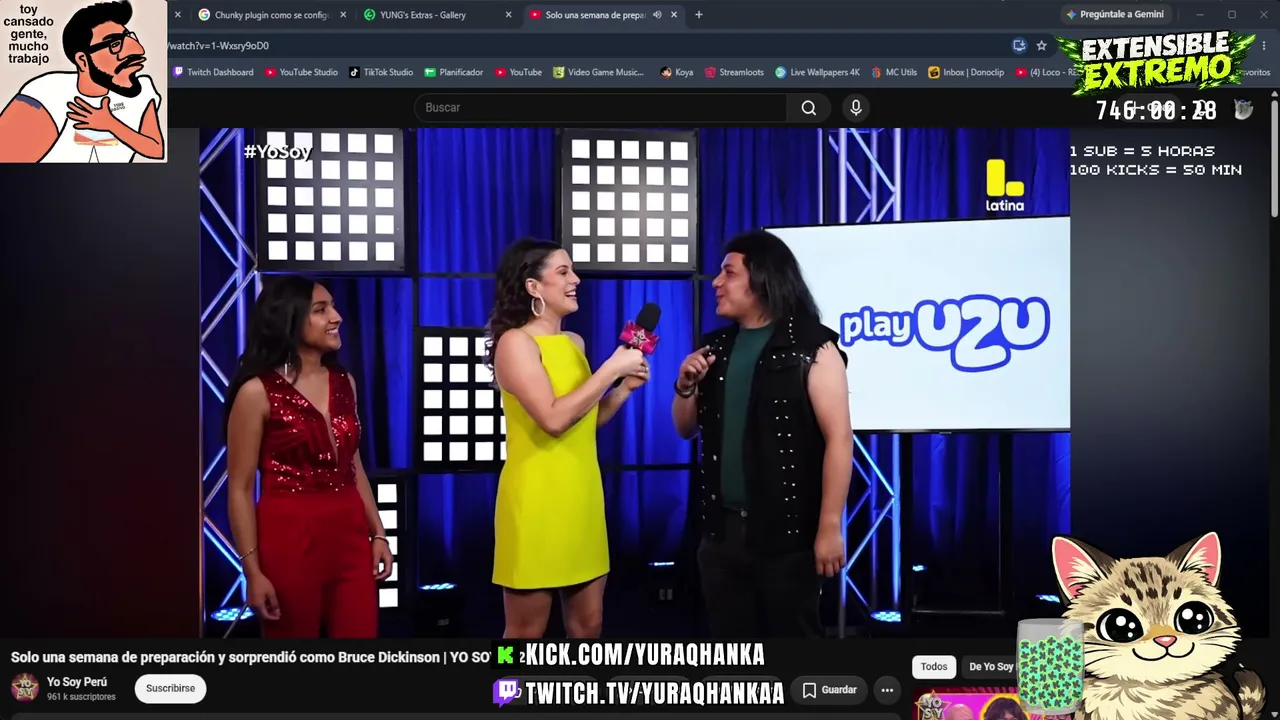Open the YouTube Studio bookmark

[x=301, y=72]
